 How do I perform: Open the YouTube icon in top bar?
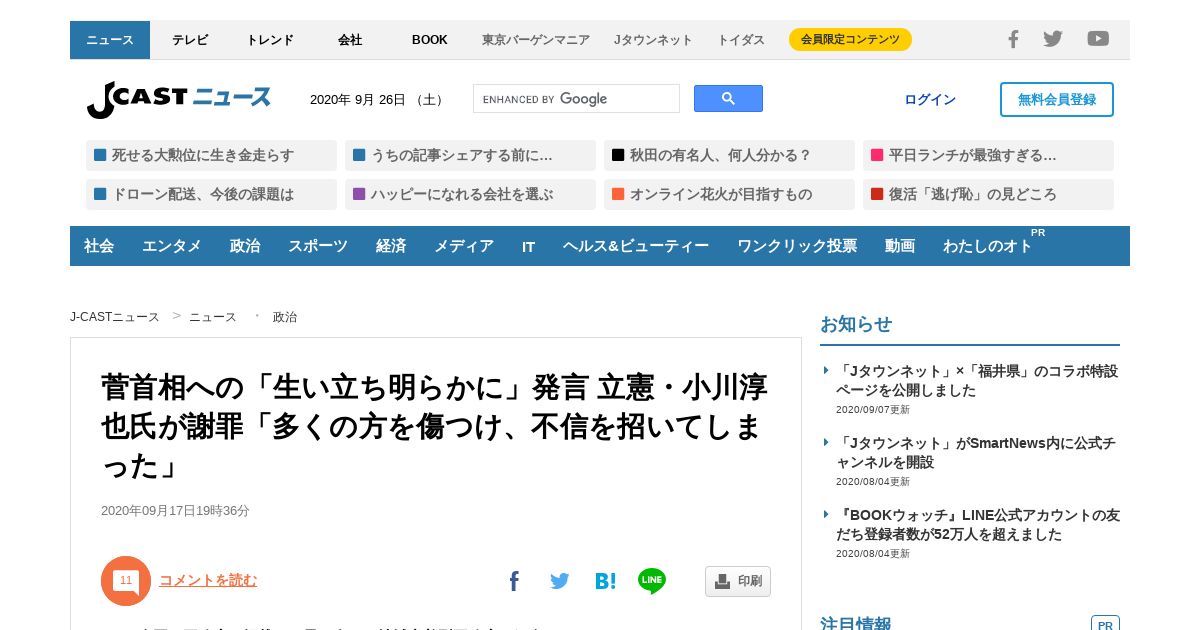tap(1098, 39)
